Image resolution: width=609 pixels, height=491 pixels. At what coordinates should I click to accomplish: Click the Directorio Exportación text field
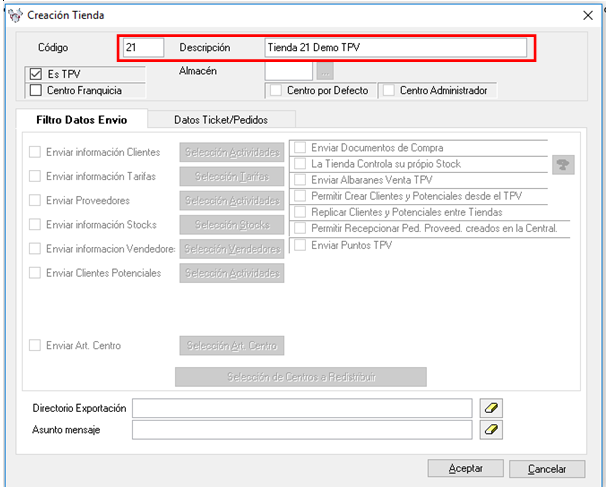(301, 408)
